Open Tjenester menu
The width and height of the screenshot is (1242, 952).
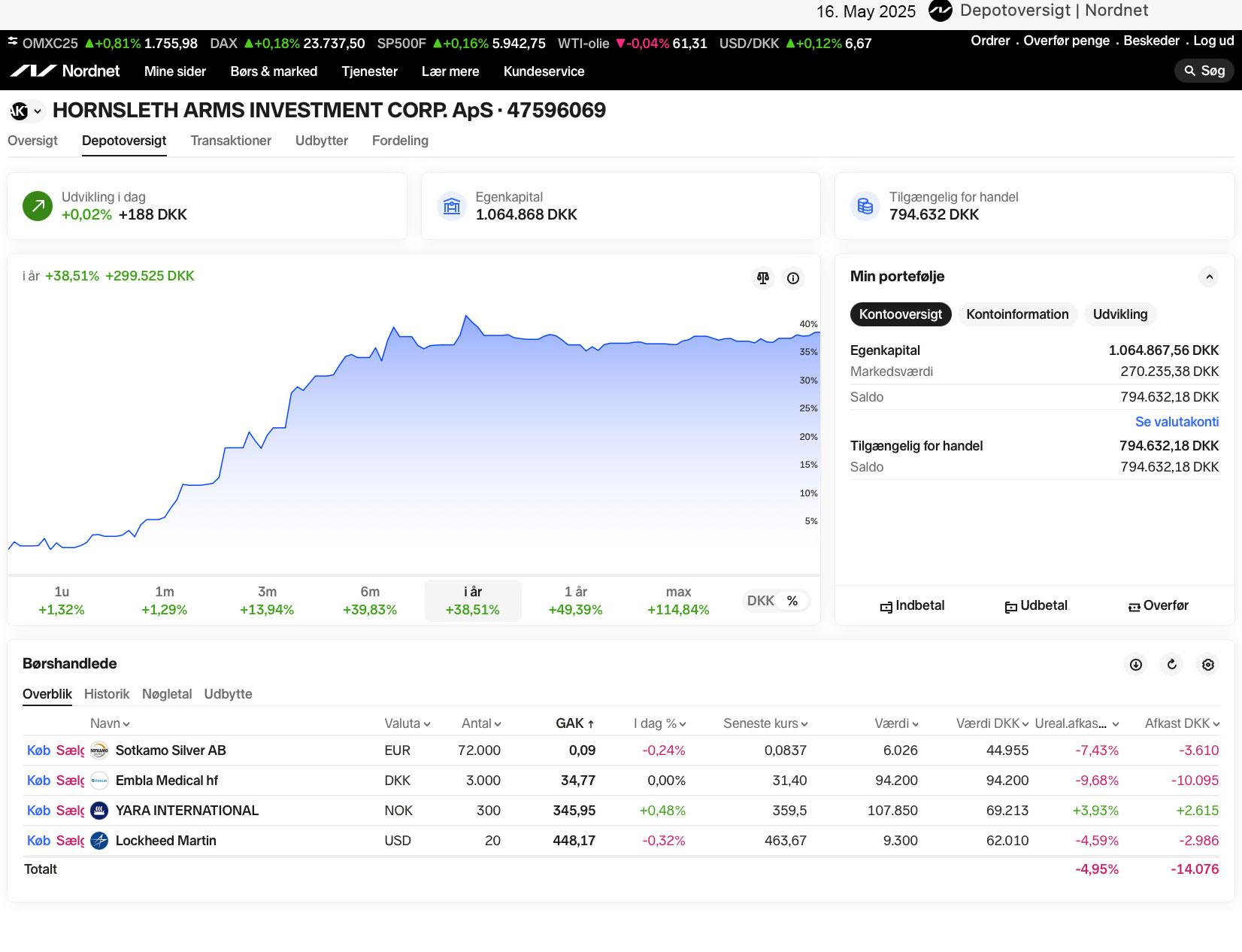[369, 71]
